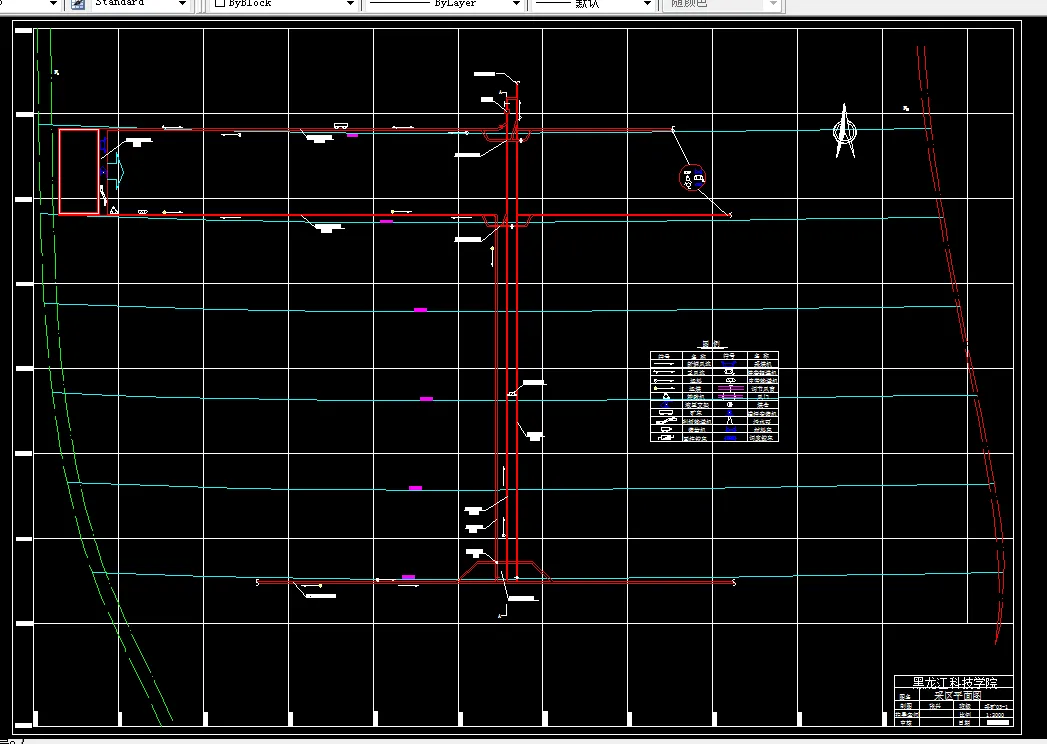1047x744 pixels.
Task: Open the partly hidden leftmost toolbar dropdown arrow
Action: tap(53, 3)
